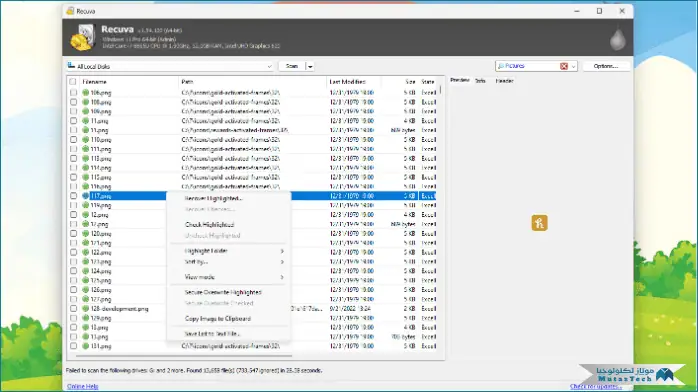Click green status dot of 124.png
698x392 pixels.
(85, 271)
